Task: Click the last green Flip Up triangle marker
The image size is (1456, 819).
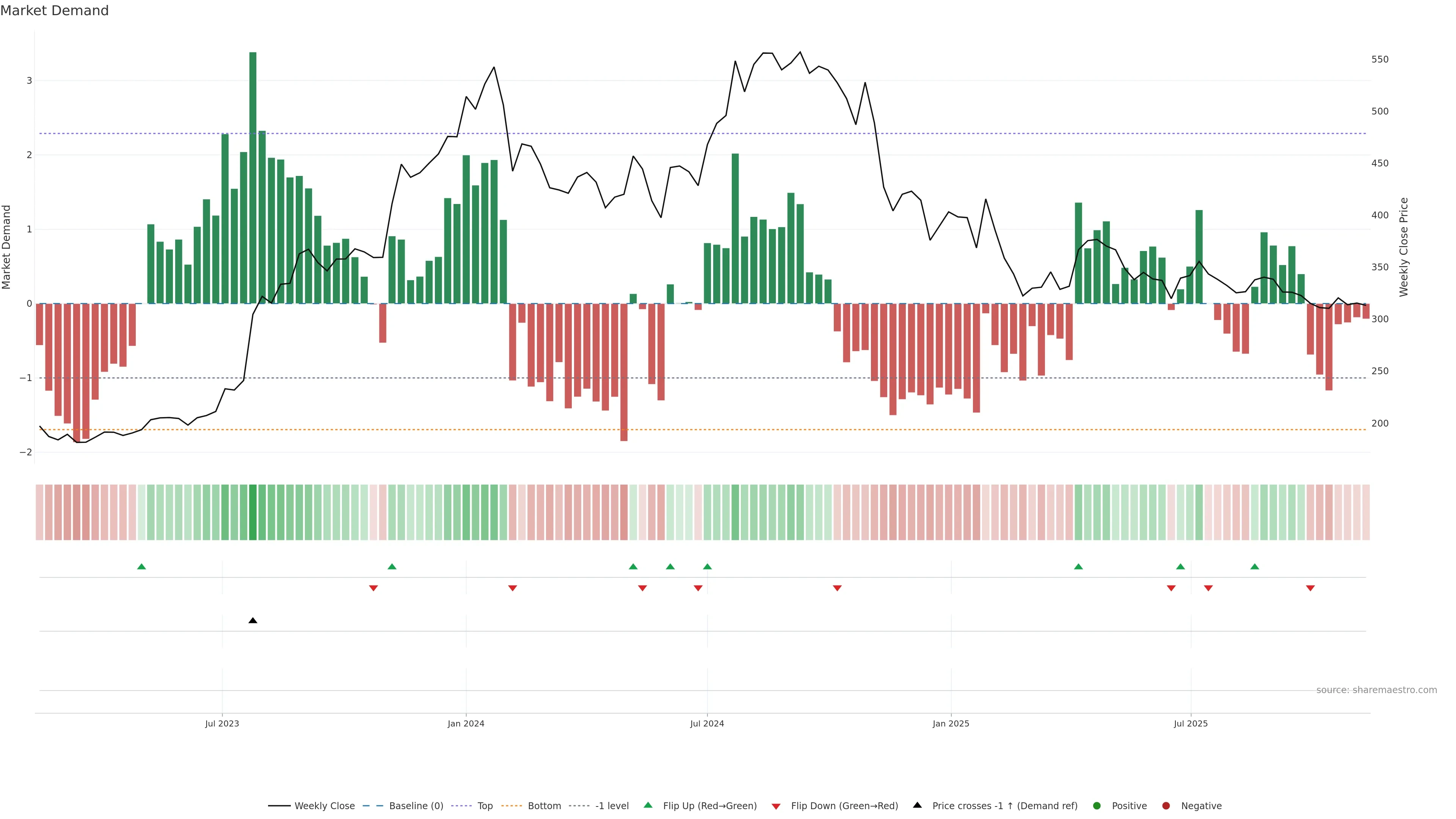Action: (1255, 566)
